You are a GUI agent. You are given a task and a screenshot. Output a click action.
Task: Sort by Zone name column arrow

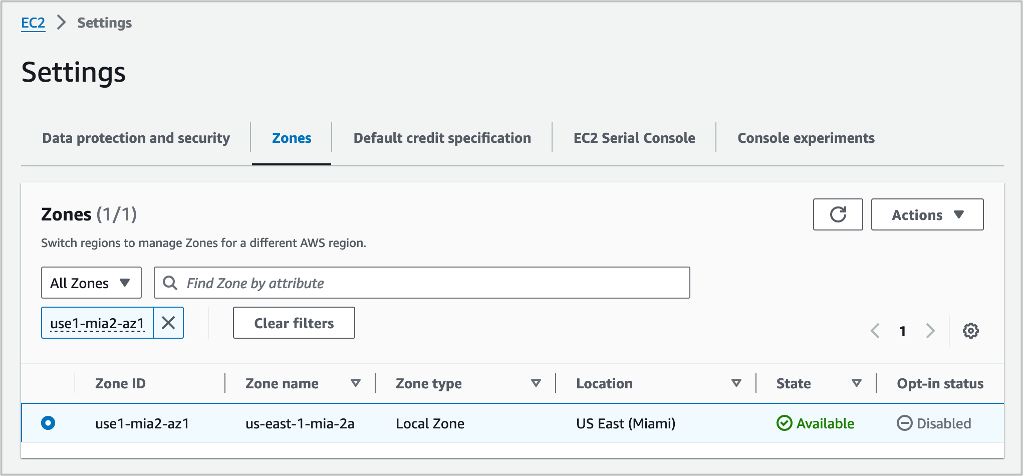[355, 383]
